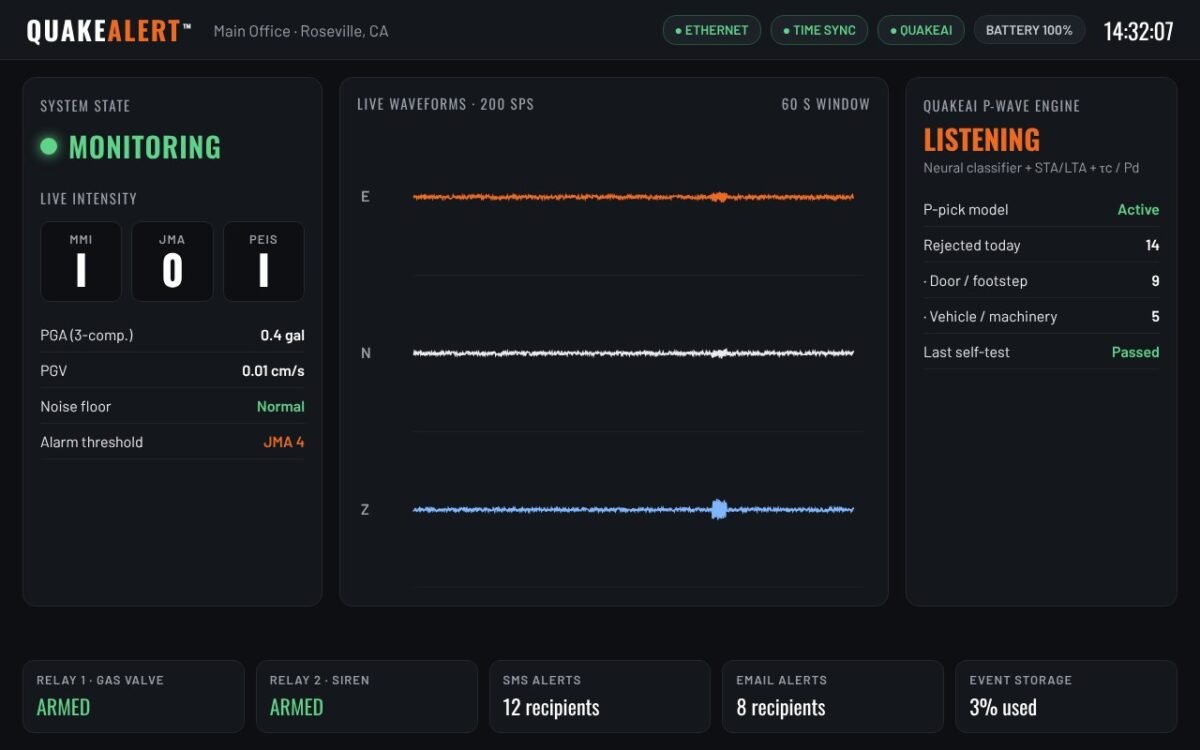Click the Alarm threshold JMA 4 value
The height and width of the screenshot is (750, 1200).
pos(284,442)
